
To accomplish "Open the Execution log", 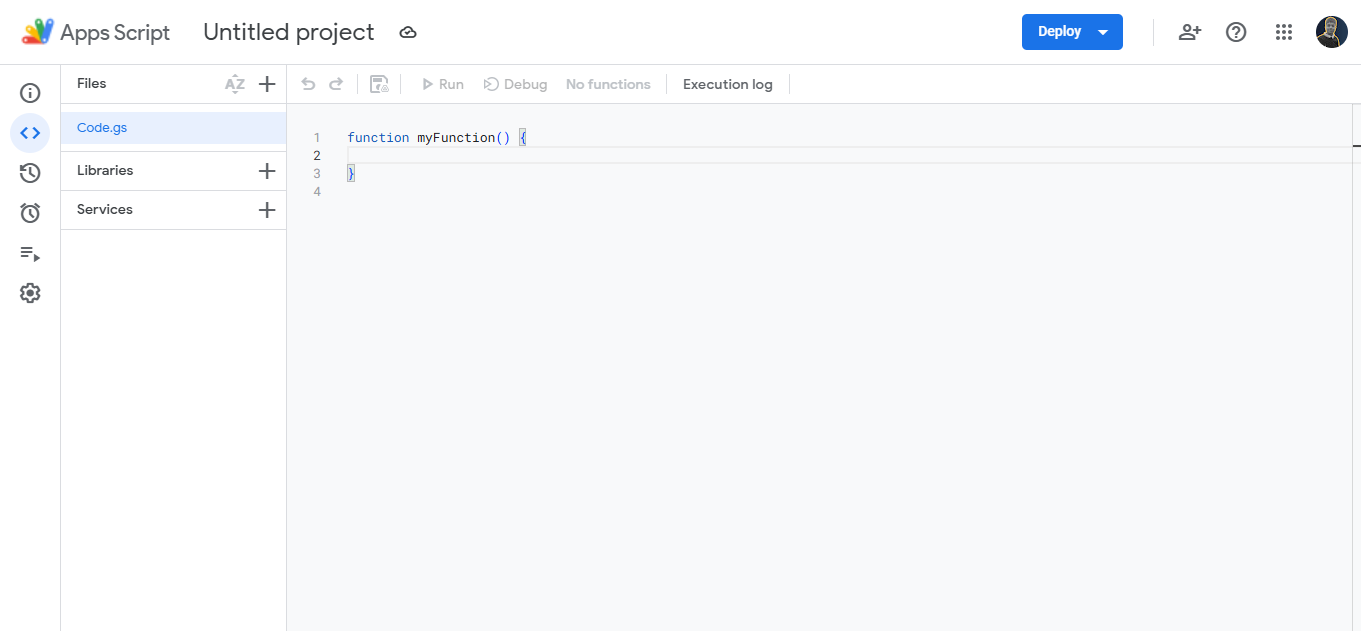I will pyautogui.click(x=728, y=84).
